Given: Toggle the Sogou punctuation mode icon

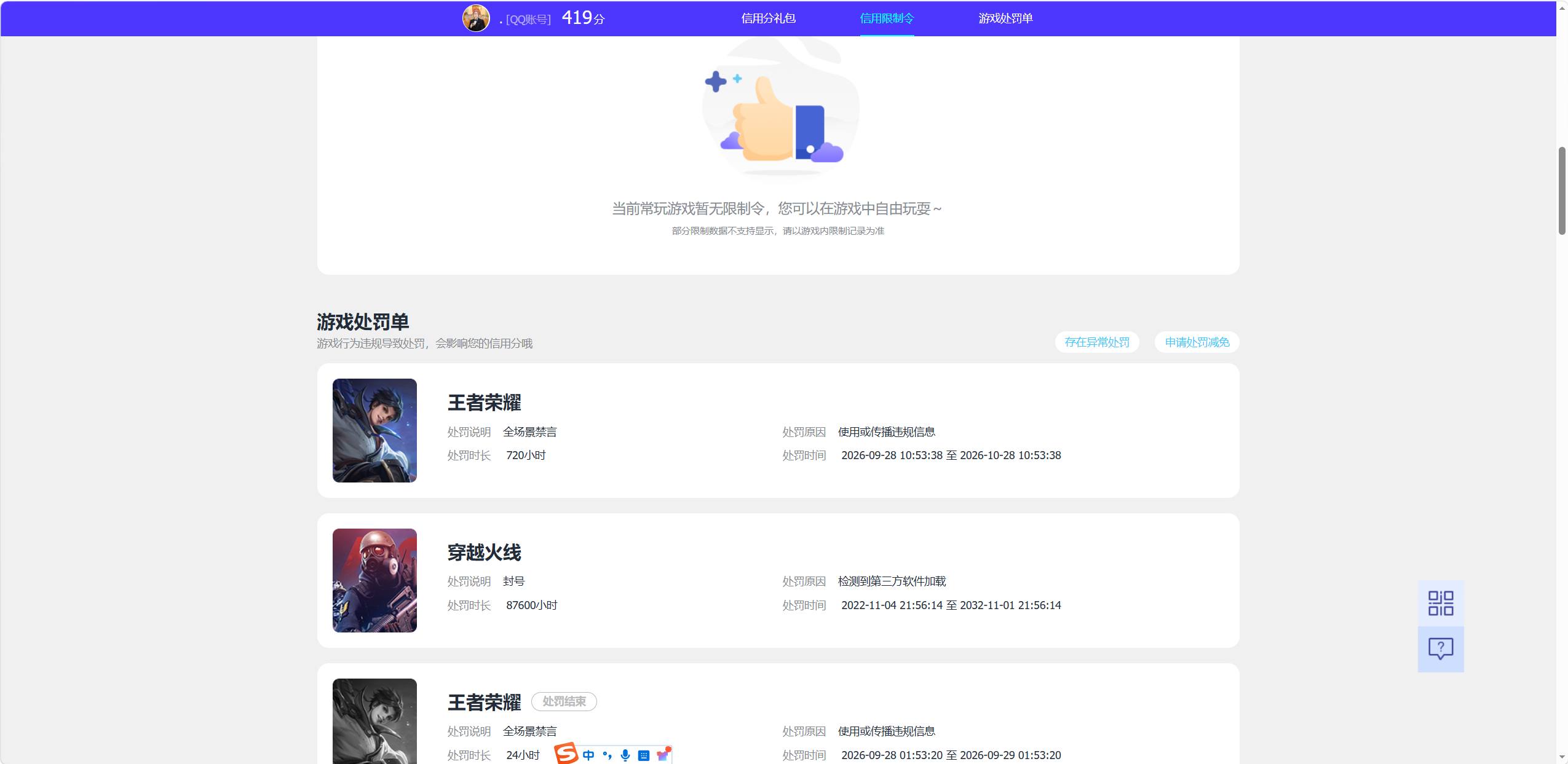Looking at the screenshot, I should pyautogui.click(x=607, y=755).
